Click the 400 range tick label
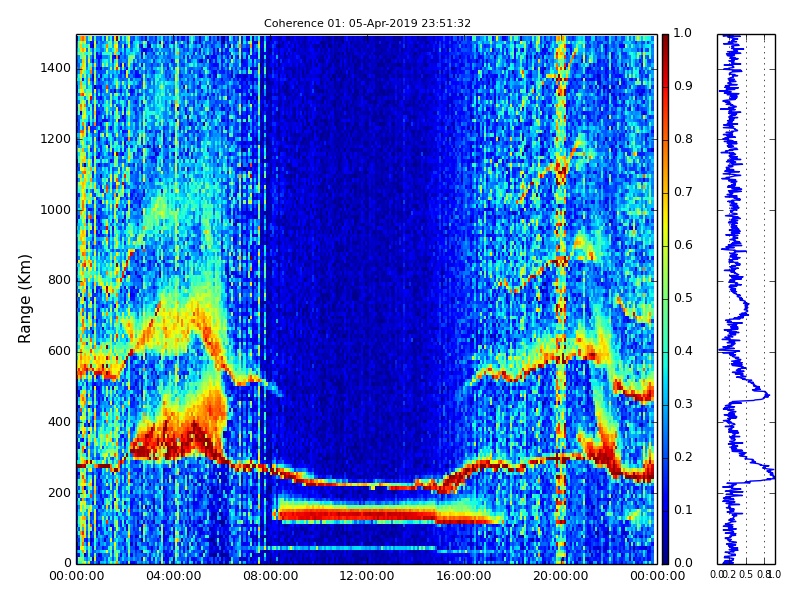The image size is (800, 600). 59,422
